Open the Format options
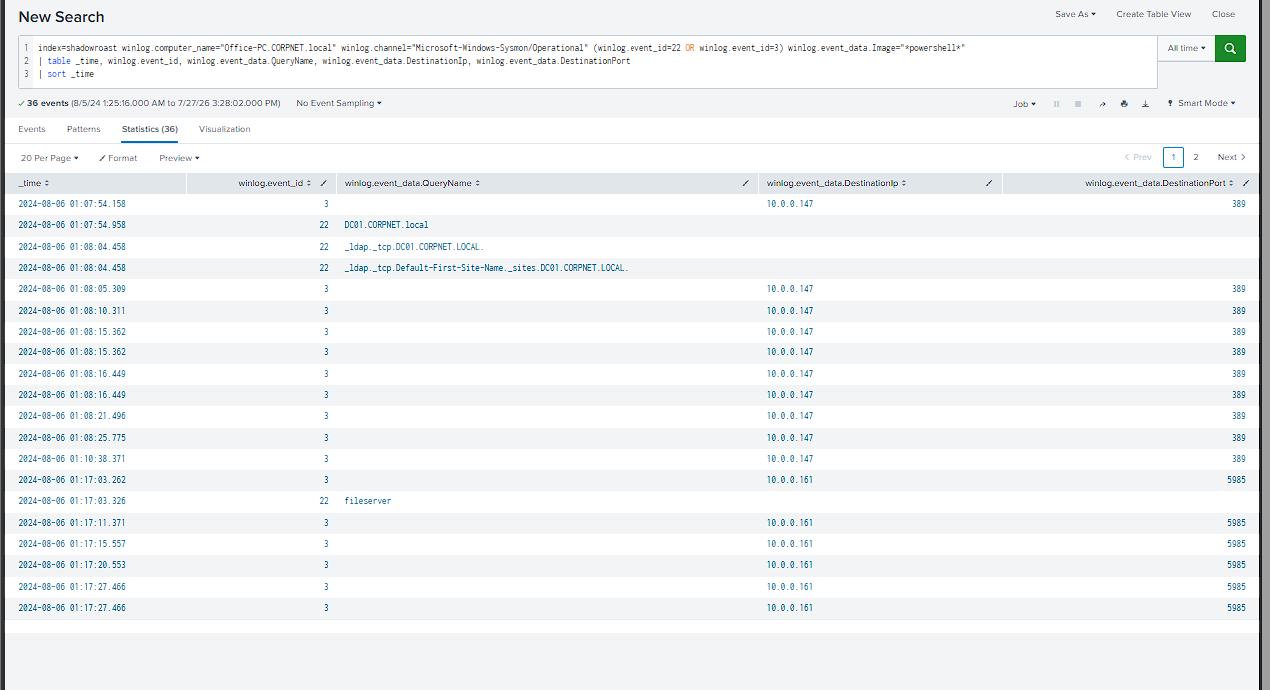The height and width of the screenshot is (690, 1270). point(118,158)
